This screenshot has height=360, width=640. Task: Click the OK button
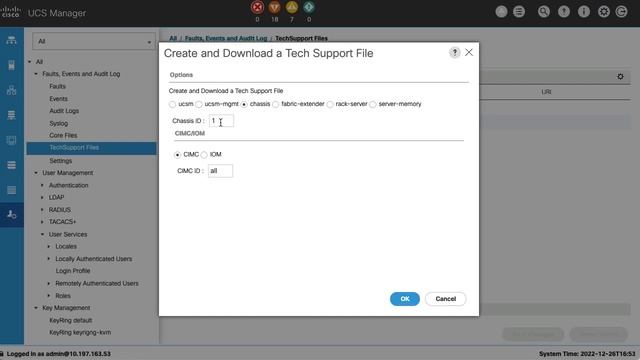[404, 299]
